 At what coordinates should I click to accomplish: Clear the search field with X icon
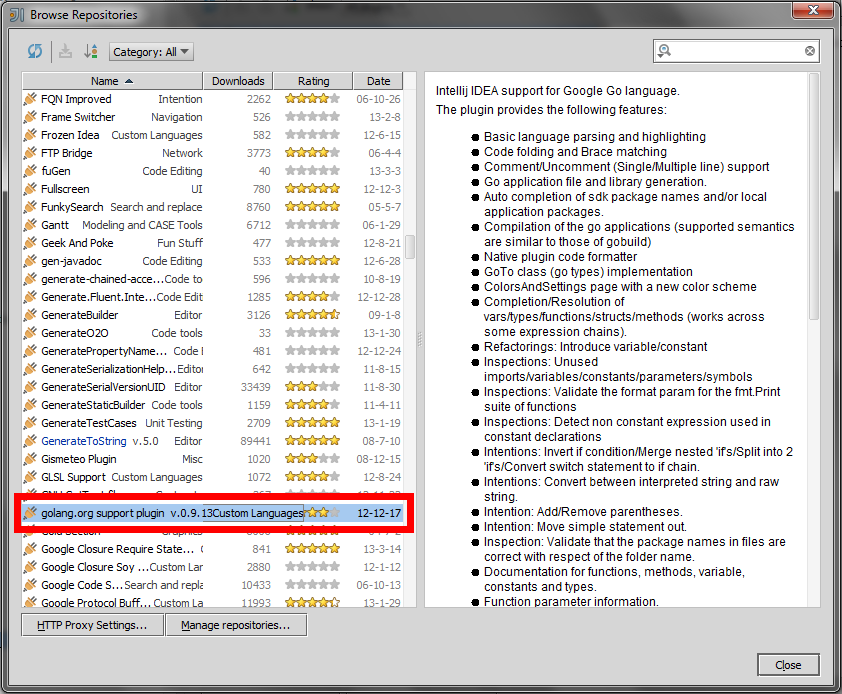pos(809,51)
